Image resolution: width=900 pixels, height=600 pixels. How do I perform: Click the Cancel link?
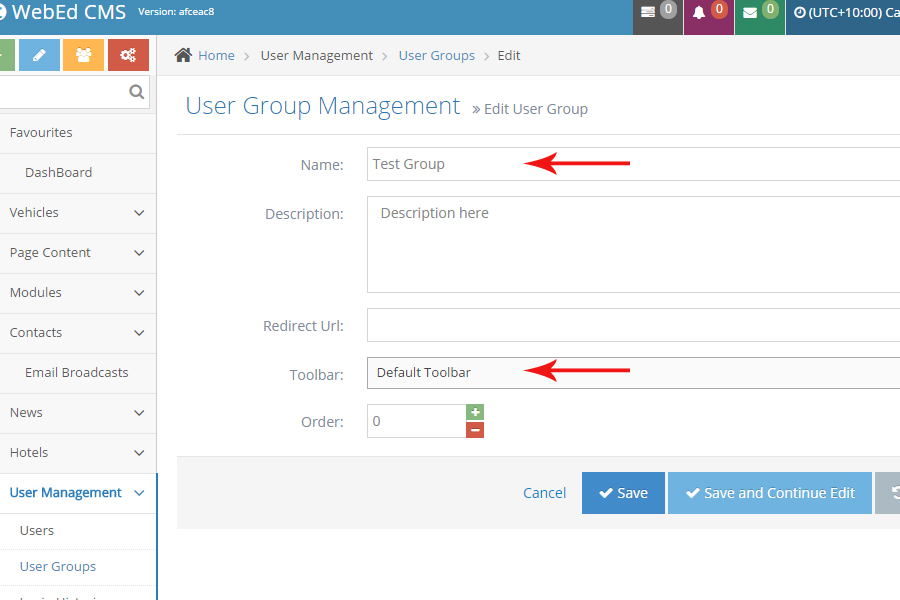(x=544, y=492)
